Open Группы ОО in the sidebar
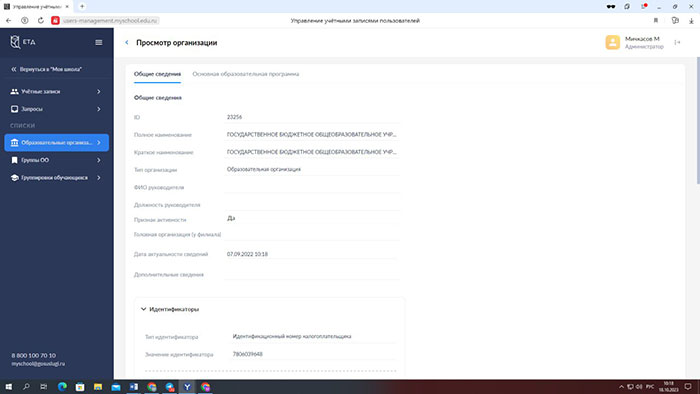The height and width of the screenshot is (394, 700). pyautogui.click(x=56, y=160)
